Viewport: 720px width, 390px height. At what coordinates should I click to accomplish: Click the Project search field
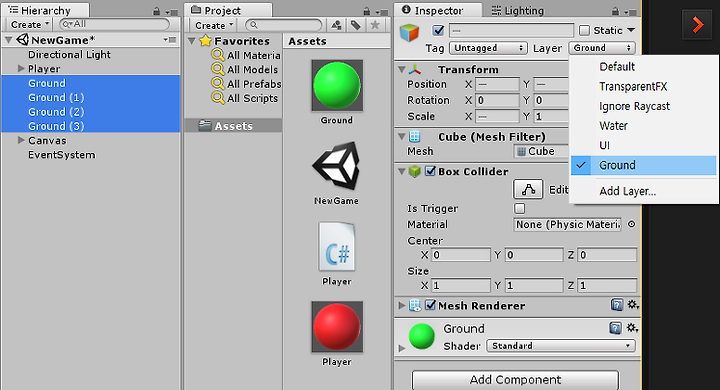pyautogui.click(x=284, y=25)
